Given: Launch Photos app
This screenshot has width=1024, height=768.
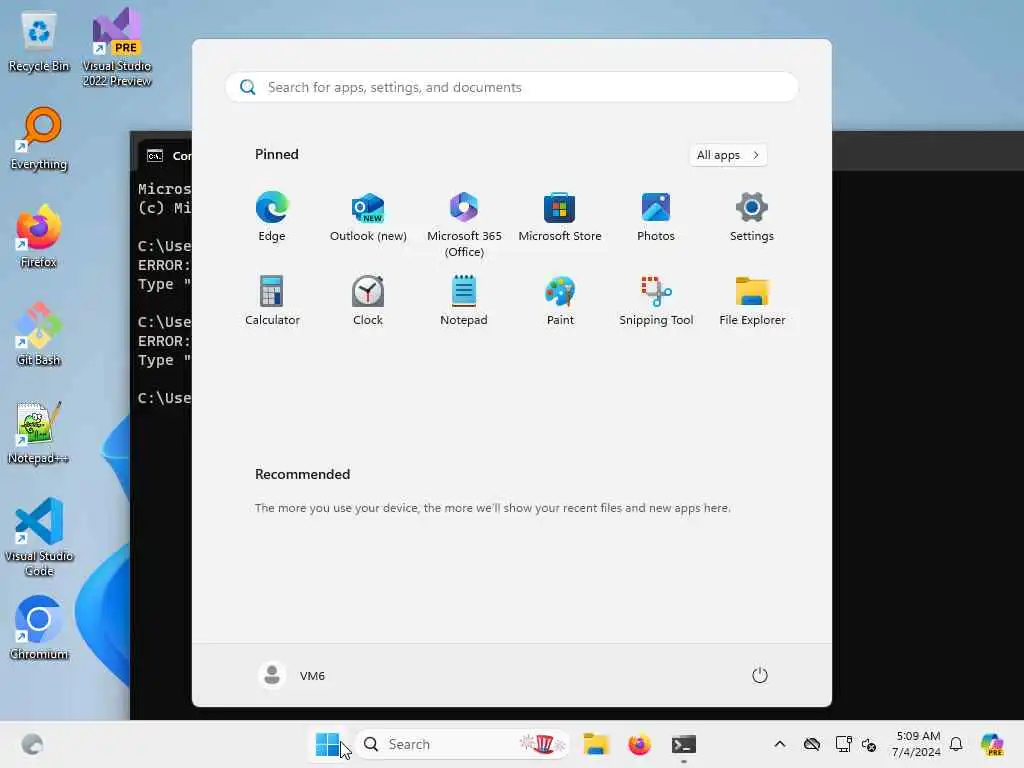Looking at the screenshot, I should pos(656,217).
